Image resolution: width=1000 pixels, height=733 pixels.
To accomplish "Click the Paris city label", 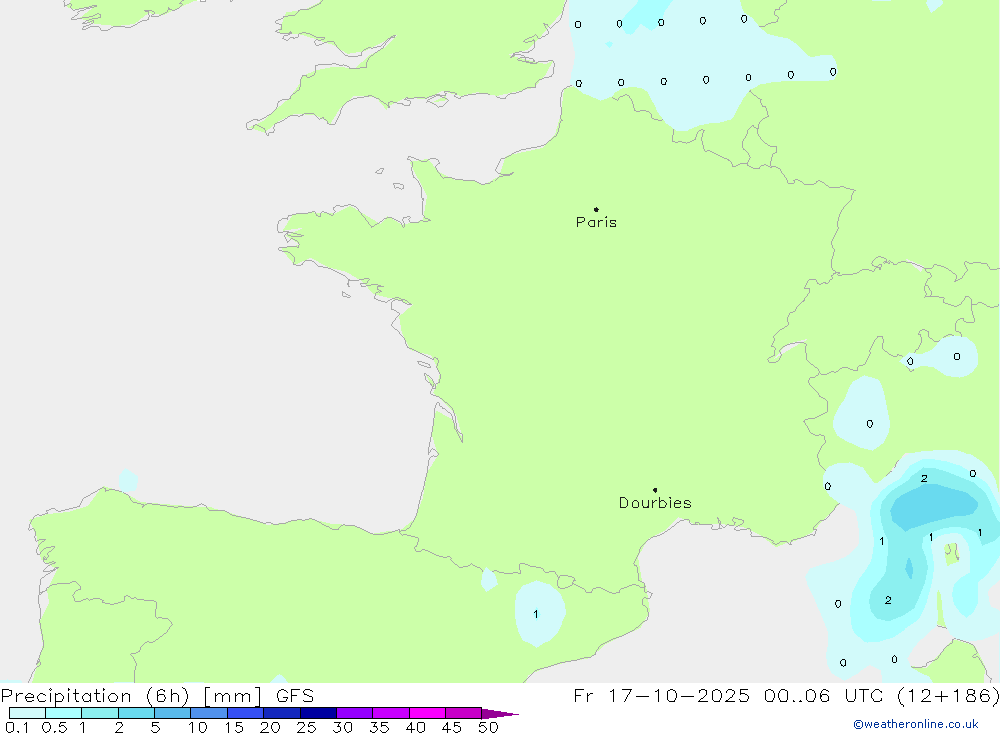I will (596, 222).
